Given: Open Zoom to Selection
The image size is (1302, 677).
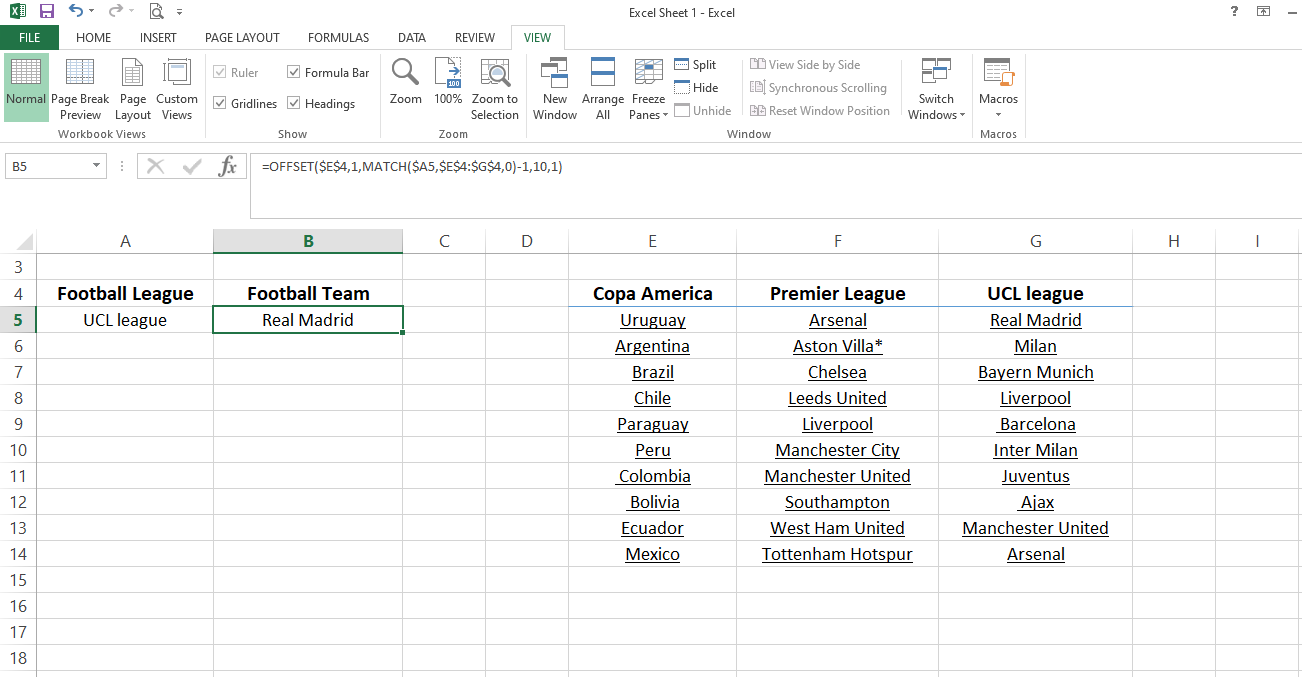Looking at the screenshot, I should click(495, 88).
